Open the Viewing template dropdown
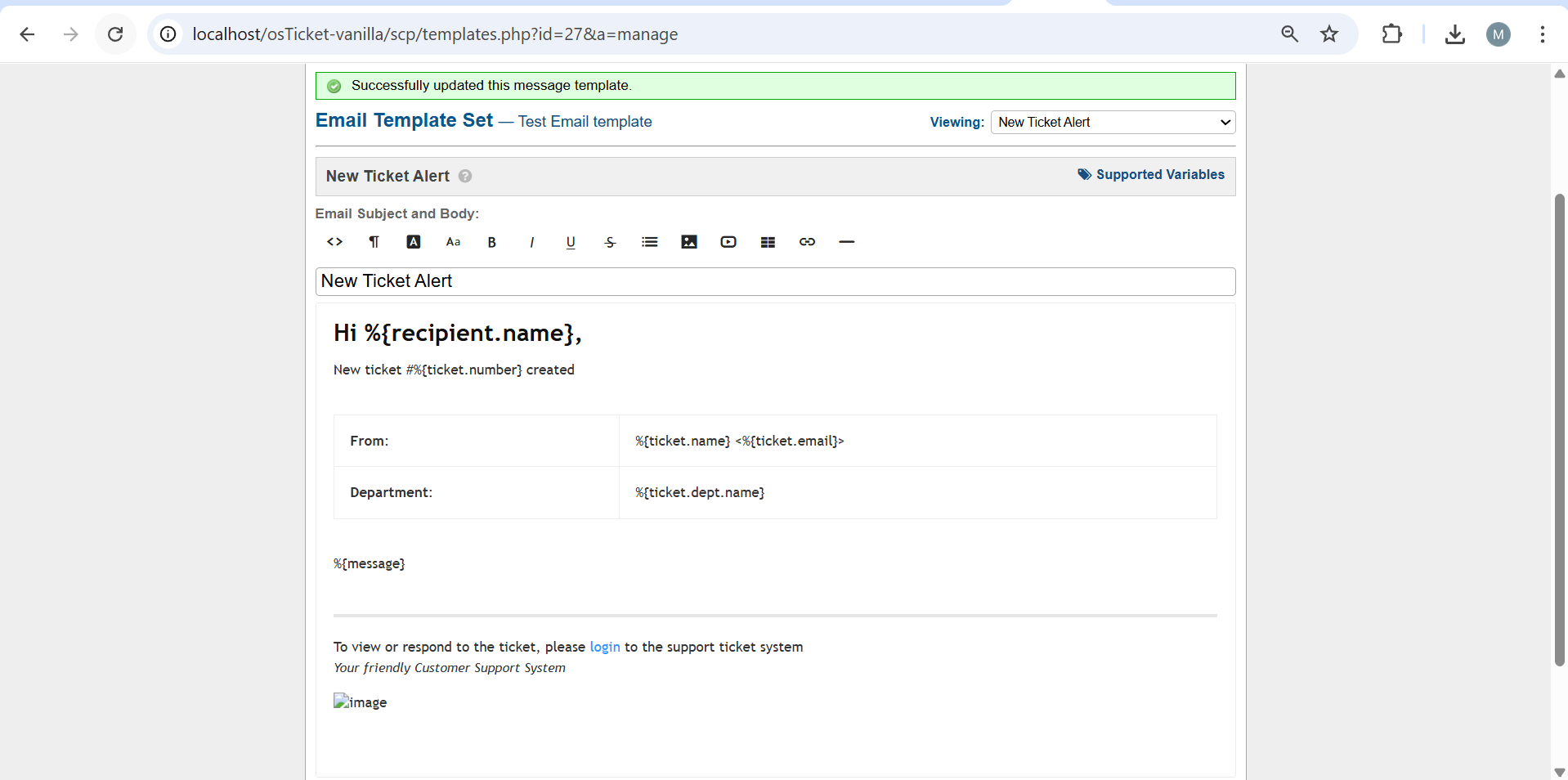The width and height of the screenshot is (1568, 780). [x=1112, y=123]
